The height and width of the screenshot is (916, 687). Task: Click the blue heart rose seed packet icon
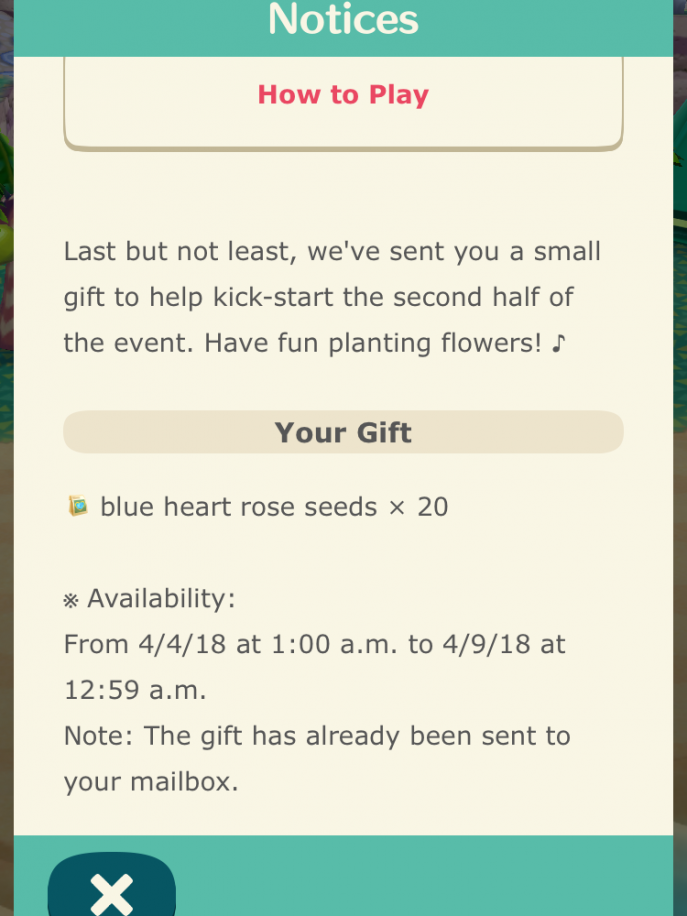click(78, 506)
